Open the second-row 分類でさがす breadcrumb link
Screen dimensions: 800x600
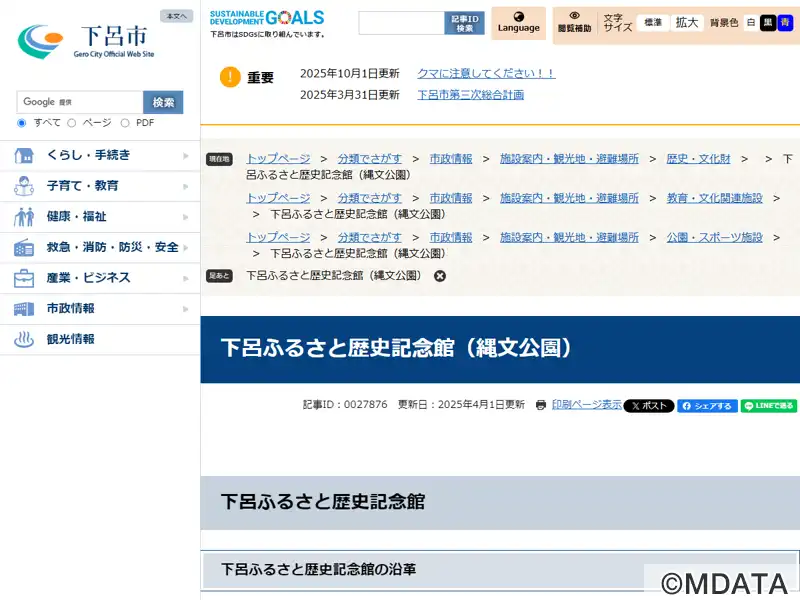tap(369, 198)
